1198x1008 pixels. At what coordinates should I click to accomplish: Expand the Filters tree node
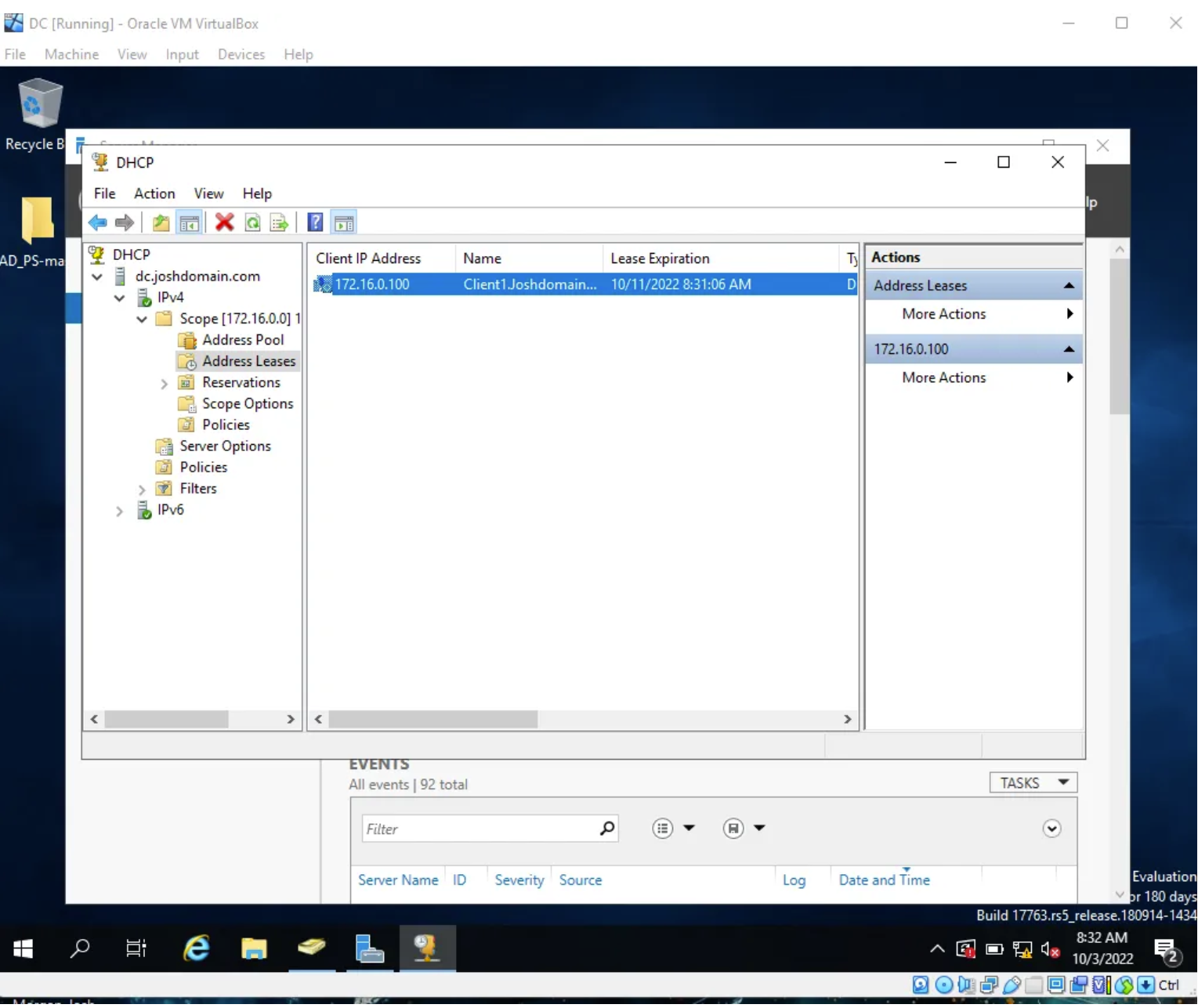[142, 490]
